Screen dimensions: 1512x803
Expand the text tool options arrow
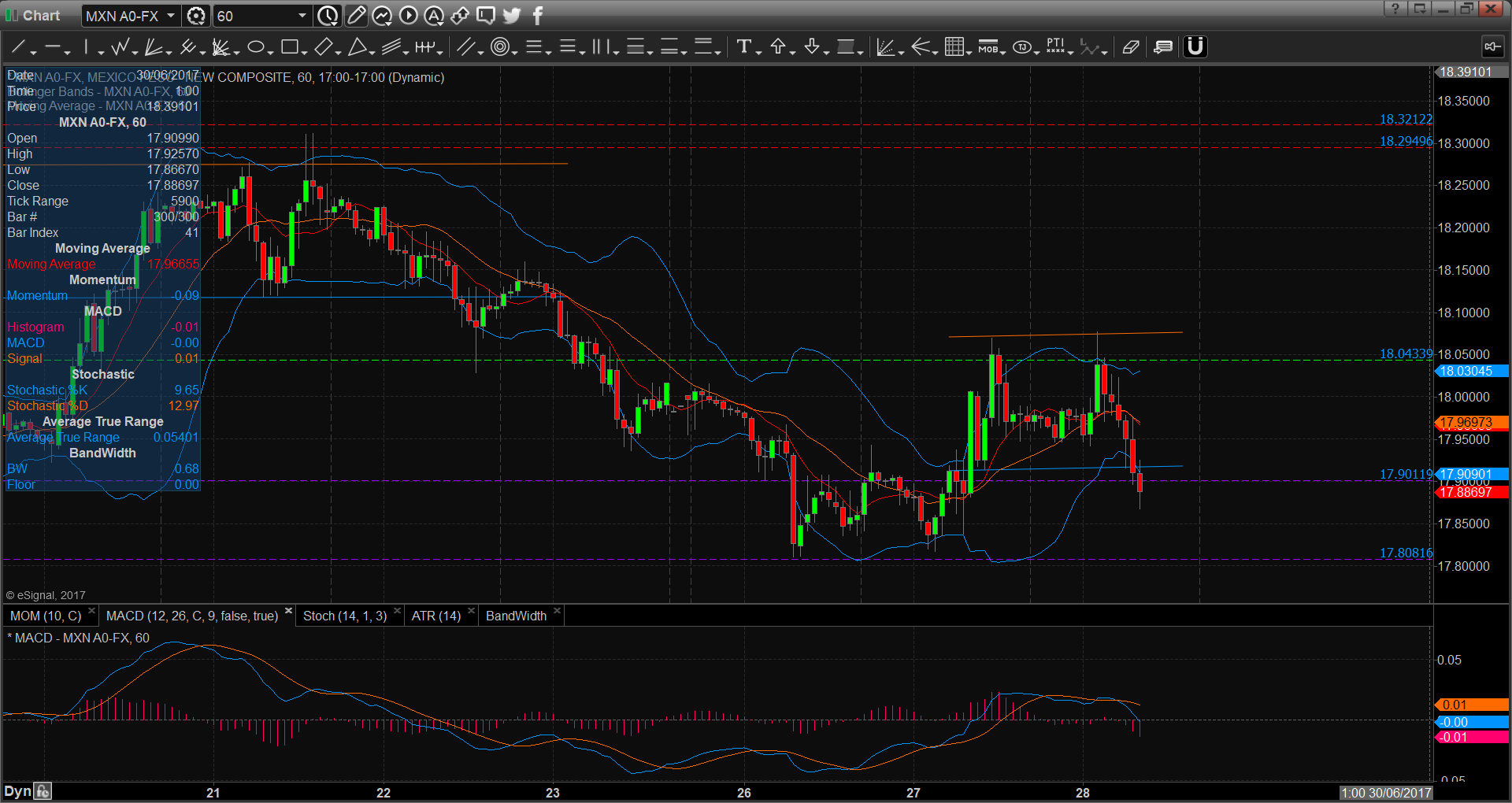pyautogui.click(x=758, y=52)
